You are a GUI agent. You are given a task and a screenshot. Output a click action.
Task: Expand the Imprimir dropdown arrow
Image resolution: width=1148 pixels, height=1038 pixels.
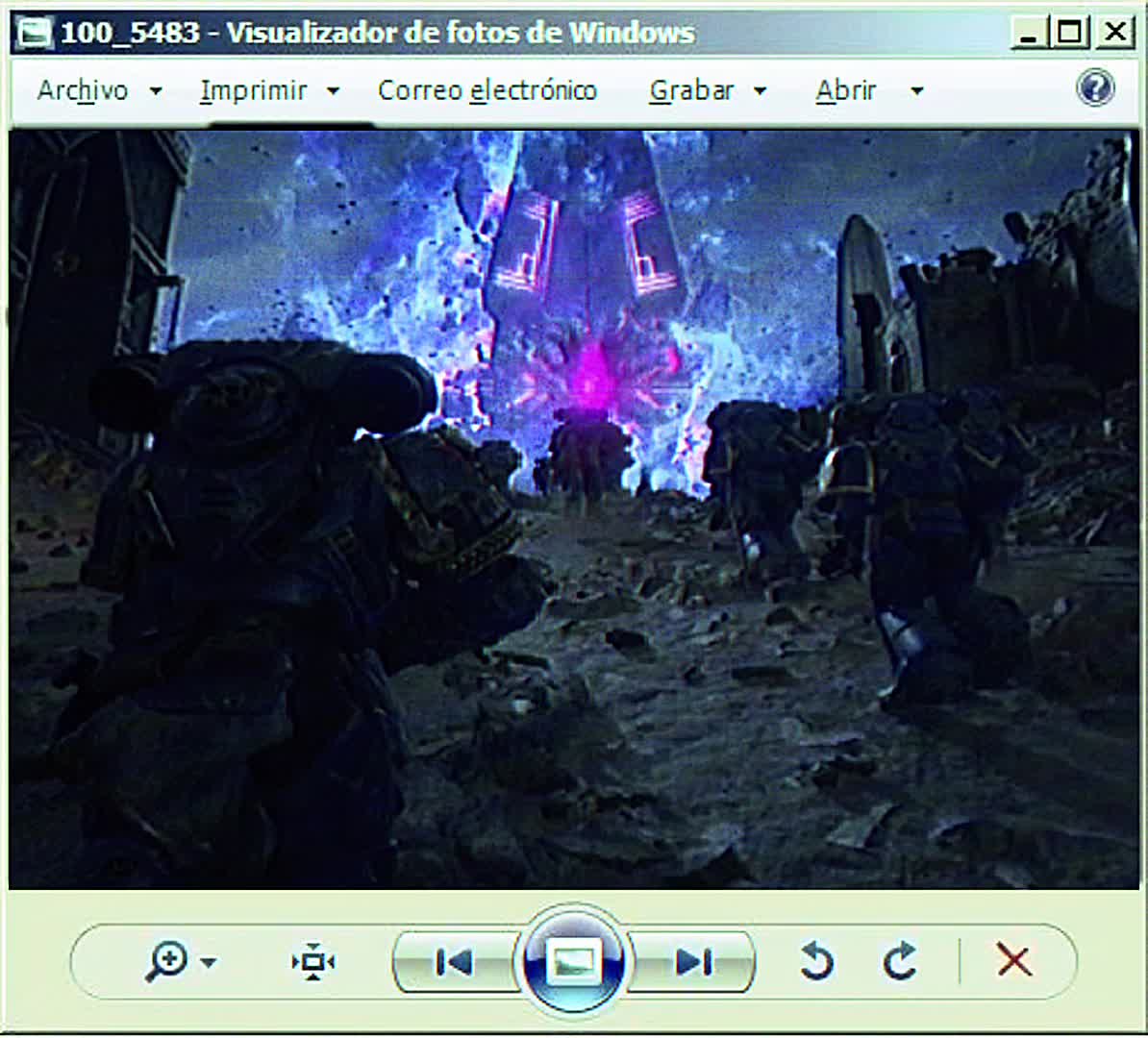tap(333, 91)
